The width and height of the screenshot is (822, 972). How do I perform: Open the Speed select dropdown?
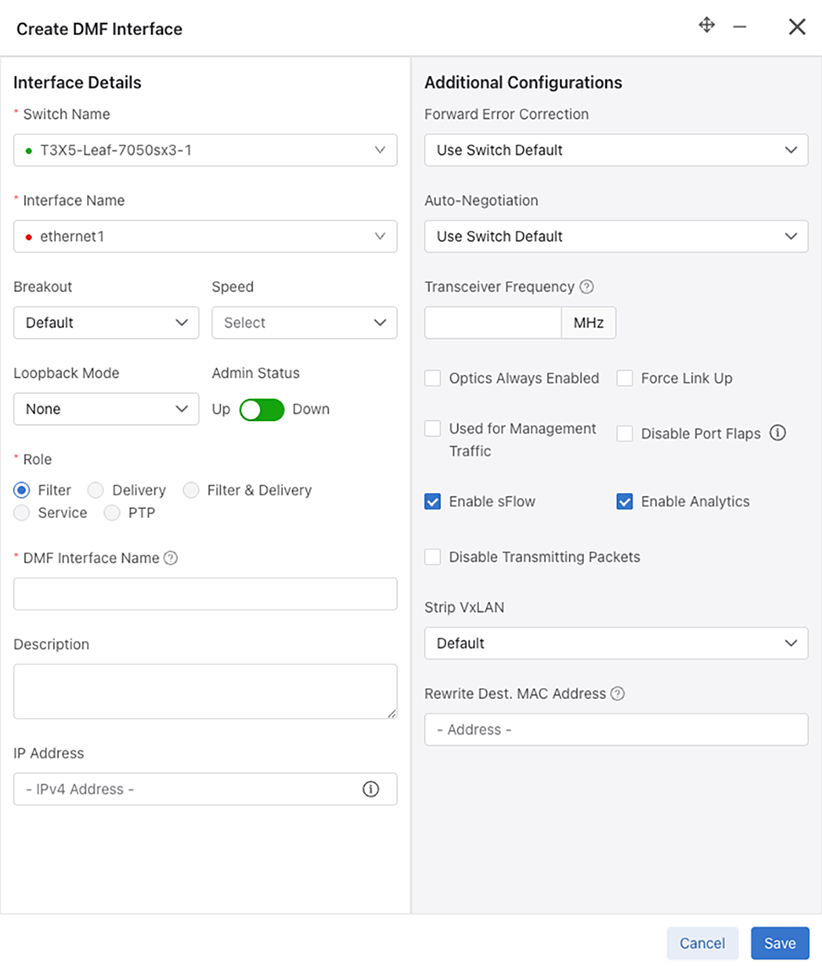(304, 323)
